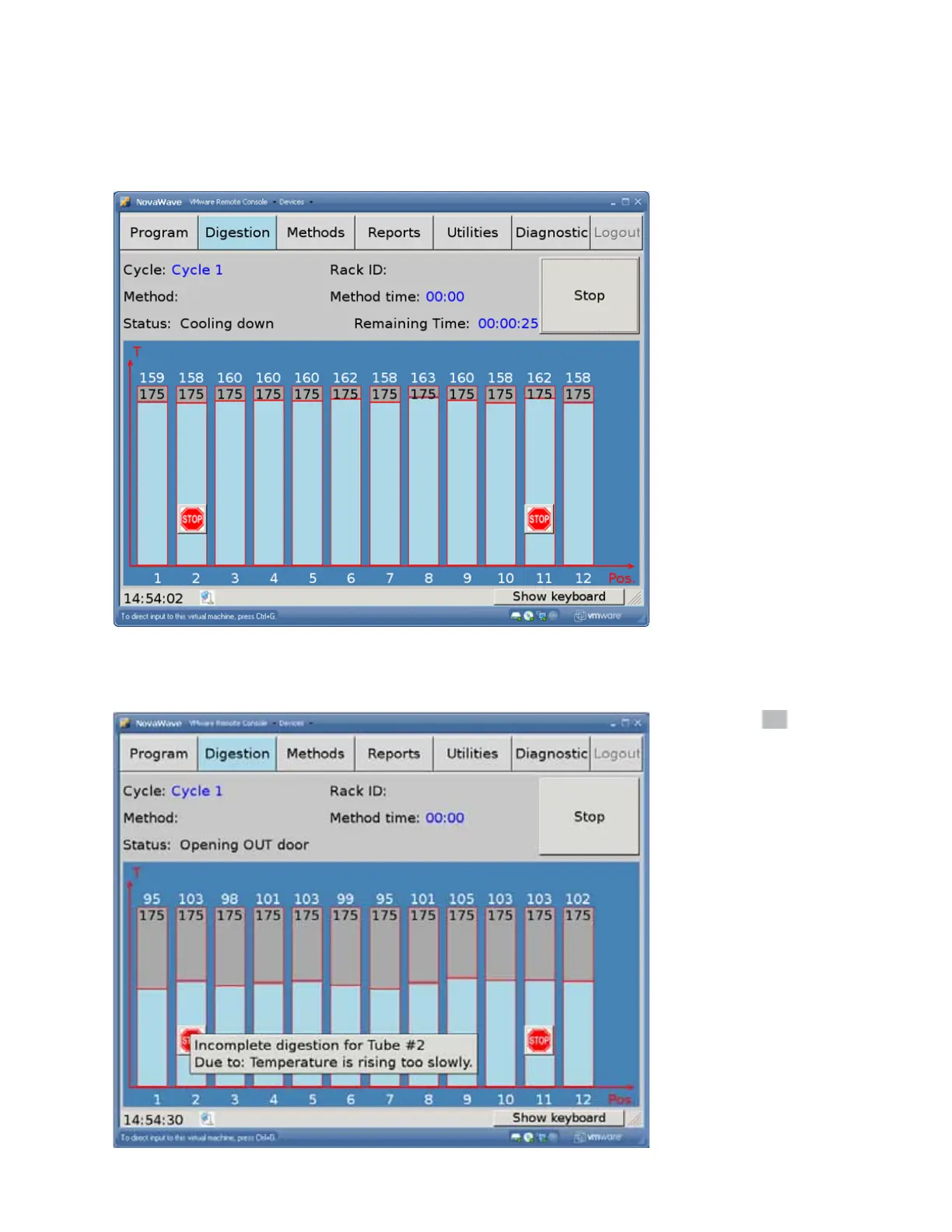Click the tube 12 temperature bar in the Opening OUT door window

(578, 996)
